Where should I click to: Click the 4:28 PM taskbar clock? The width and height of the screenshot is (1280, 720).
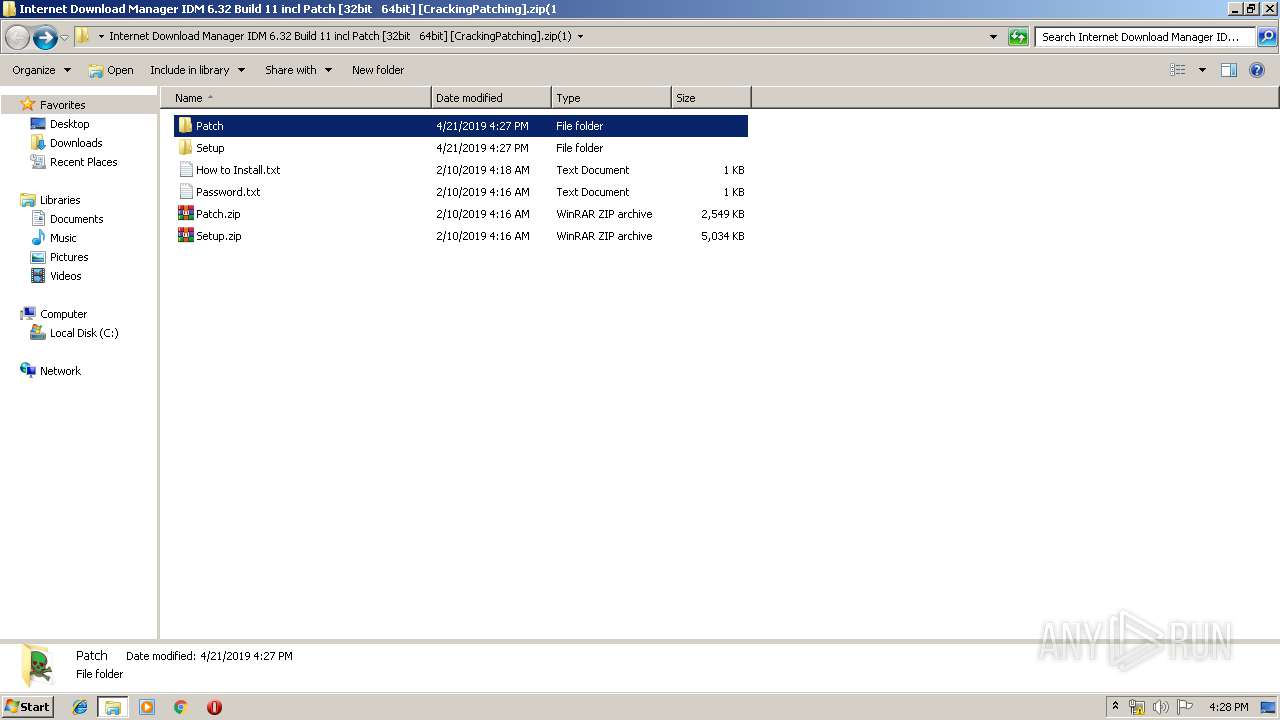pos(1228,707)
